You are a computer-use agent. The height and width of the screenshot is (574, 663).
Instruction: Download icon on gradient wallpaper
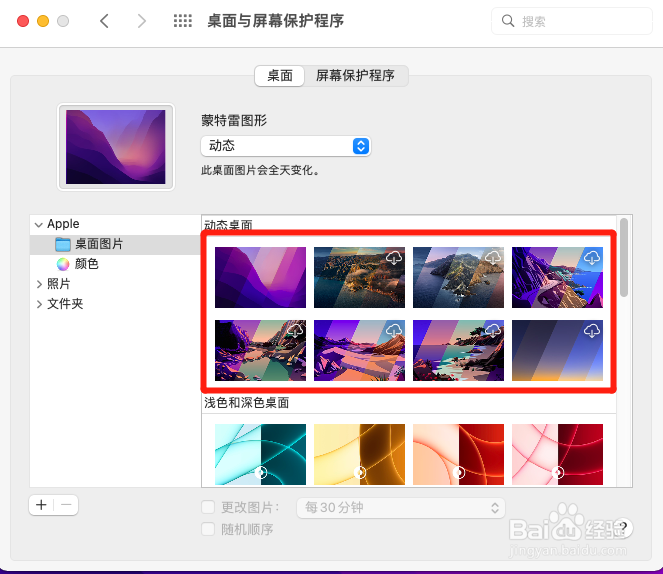[592, 330]
